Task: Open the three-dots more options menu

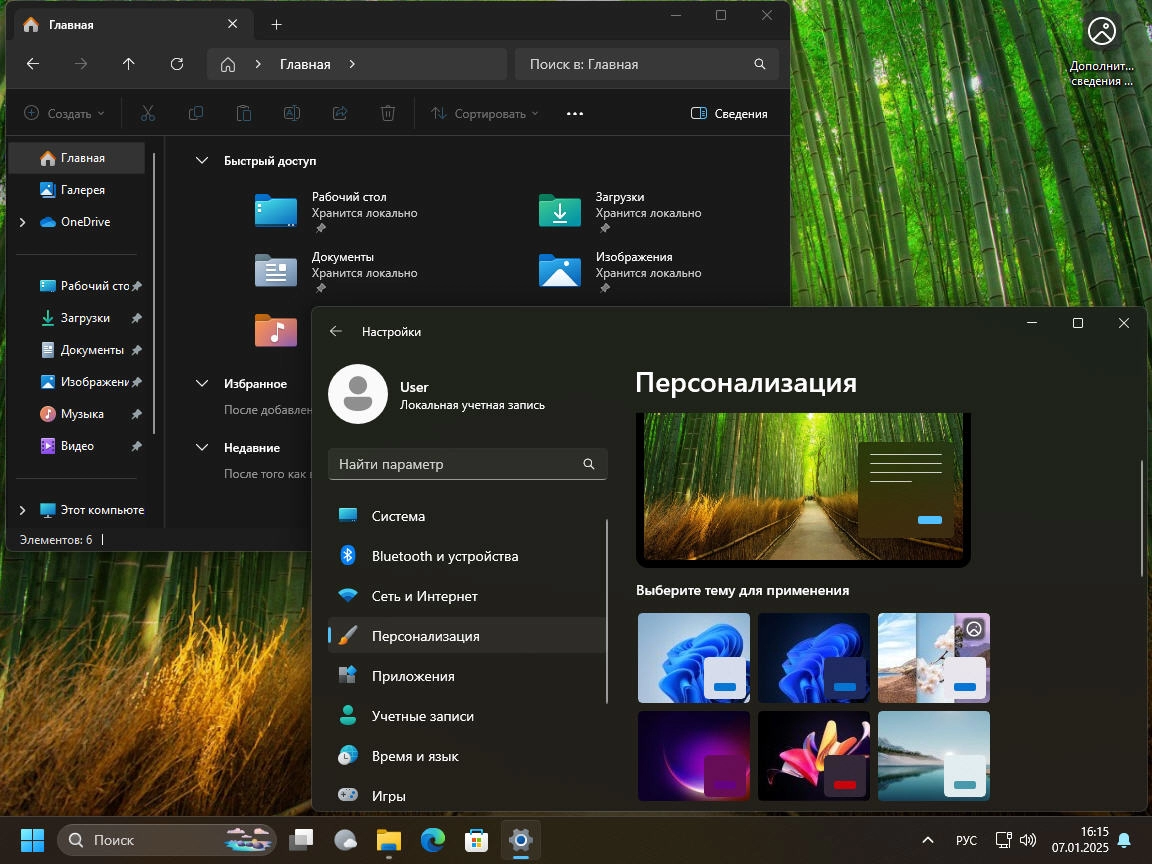Action: [575, 114]
